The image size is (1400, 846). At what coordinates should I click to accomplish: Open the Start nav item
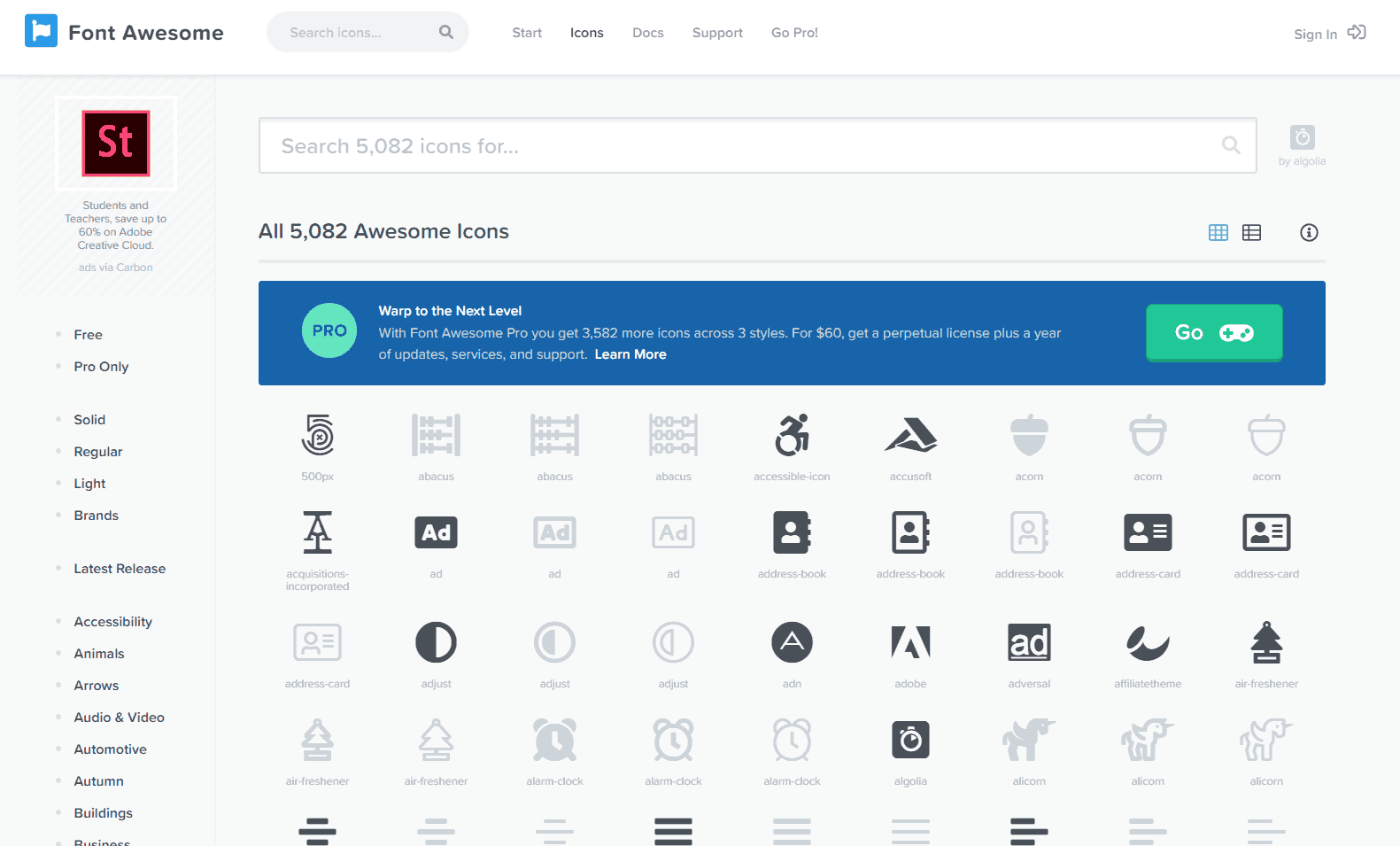[x=527, y=33]
